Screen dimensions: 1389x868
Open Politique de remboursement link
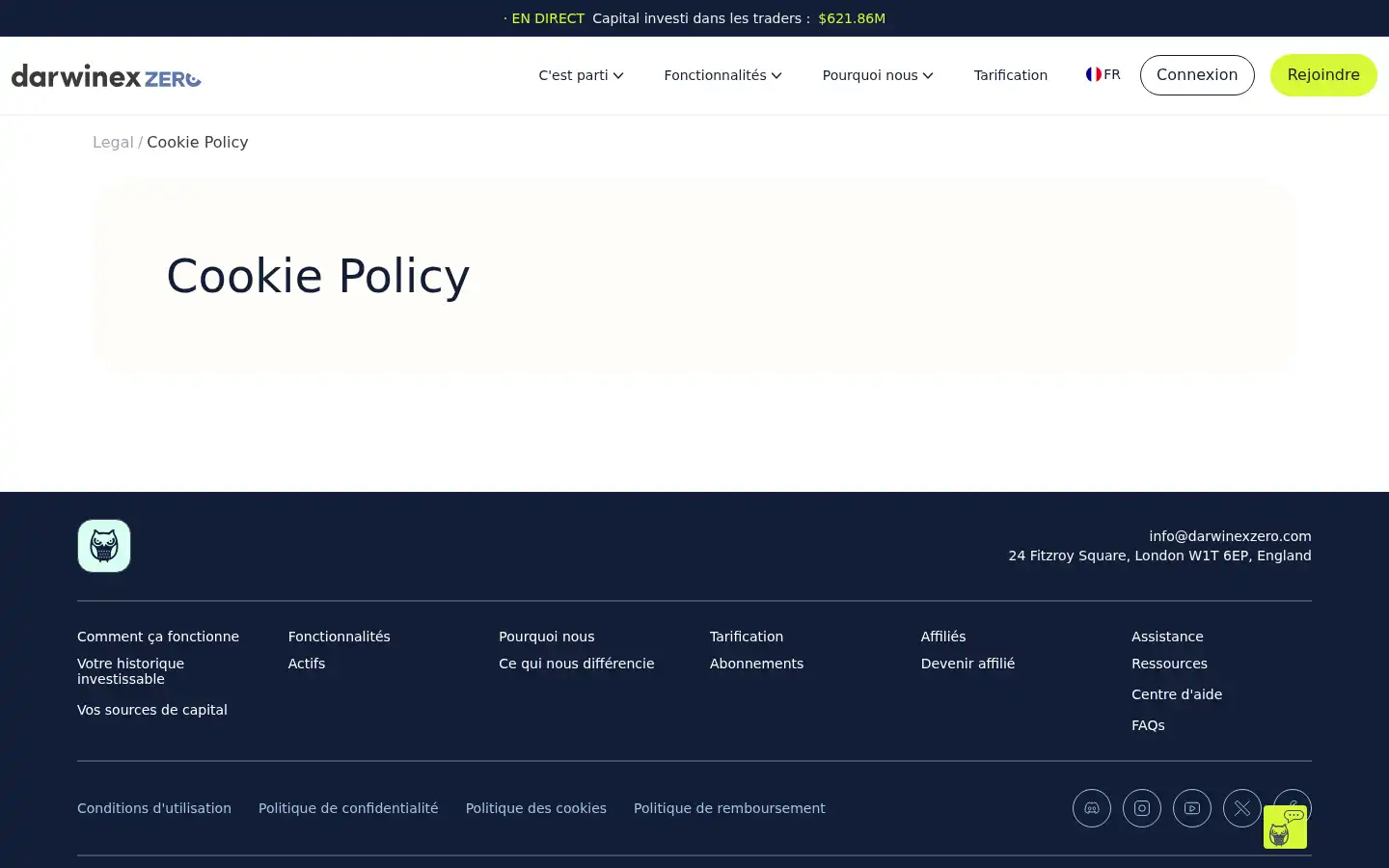[729, 808]
